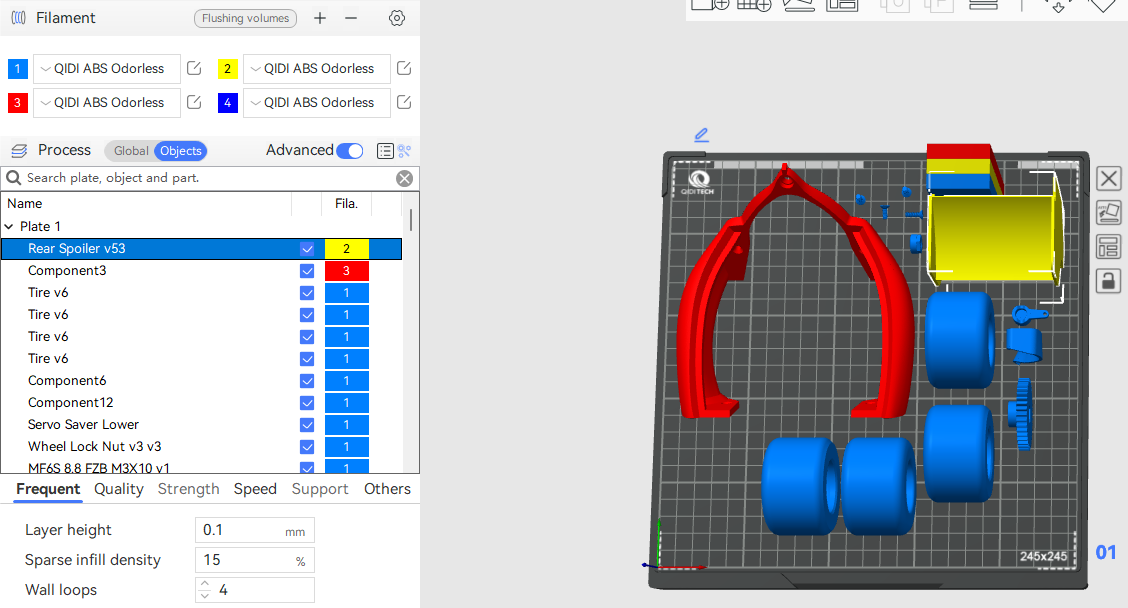Add a new filament with plus icon
The height and width of the screenshot is (608, 1128).
[x=320, y=18]
